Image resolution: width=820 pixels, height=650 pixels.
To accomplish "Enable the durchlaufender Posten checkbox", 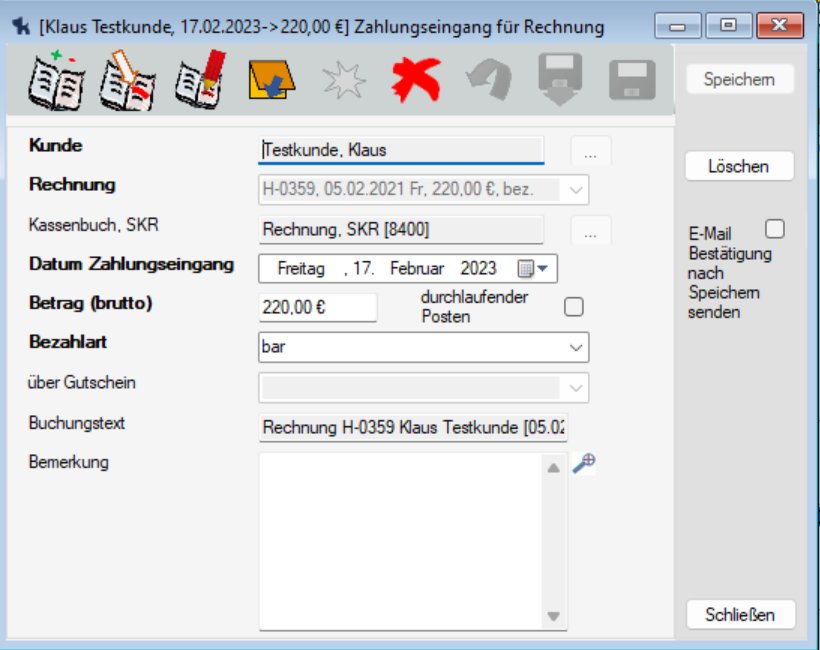I will tap(573, 307).
